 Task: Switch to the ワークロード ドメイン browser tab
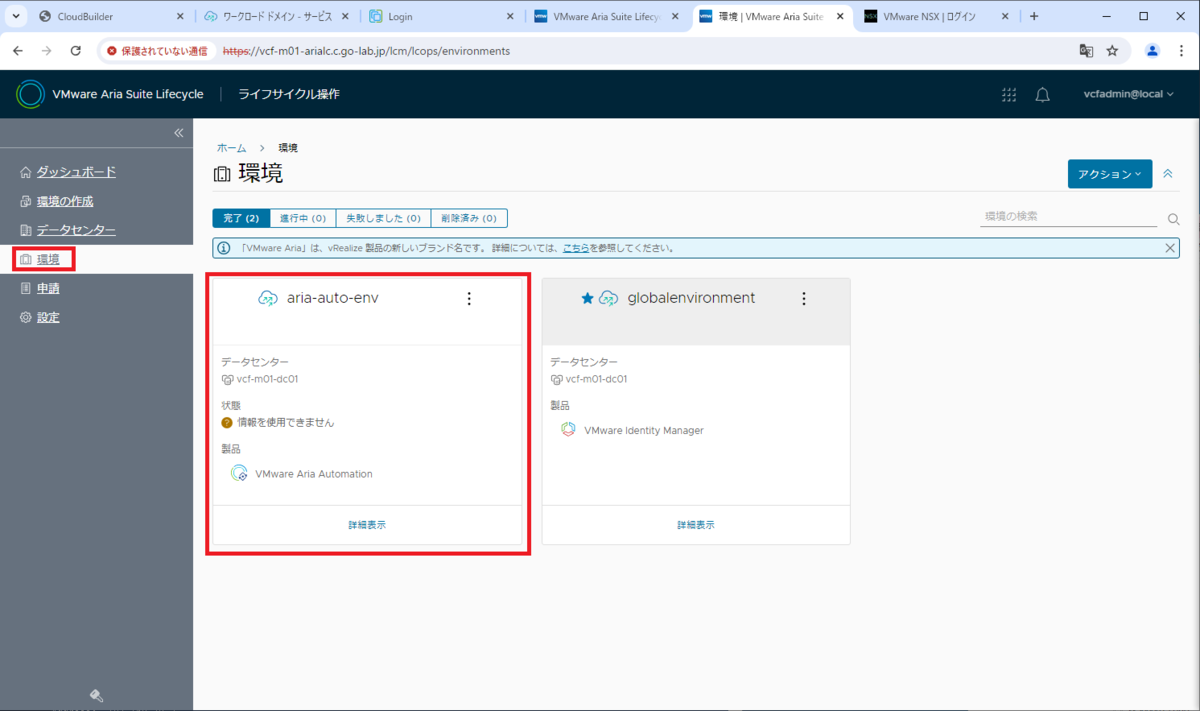[x=276, y=17]
